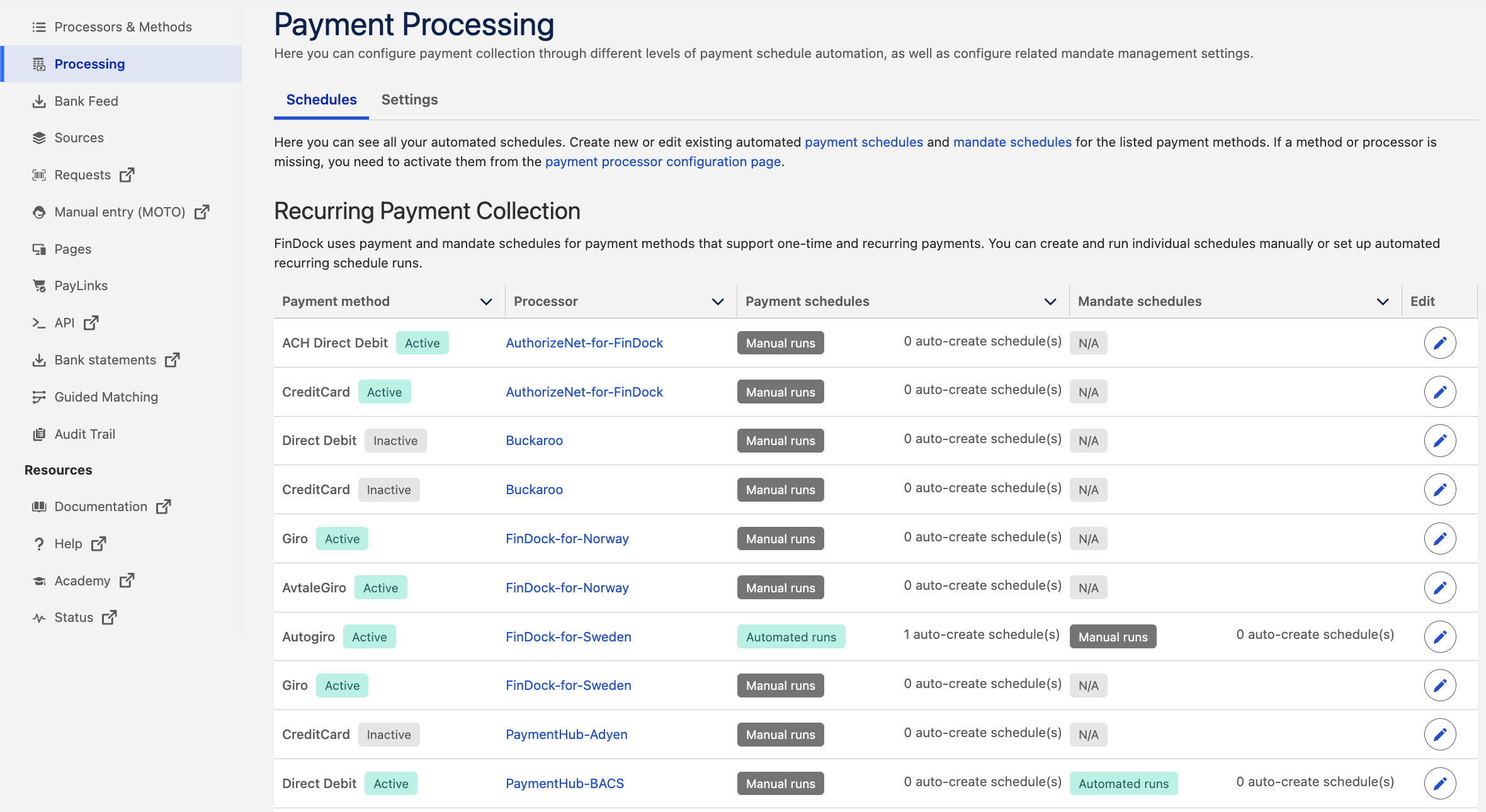Select Bank Feed in the sidebar
The image size is (1486, 812).
tap(86, 101)
